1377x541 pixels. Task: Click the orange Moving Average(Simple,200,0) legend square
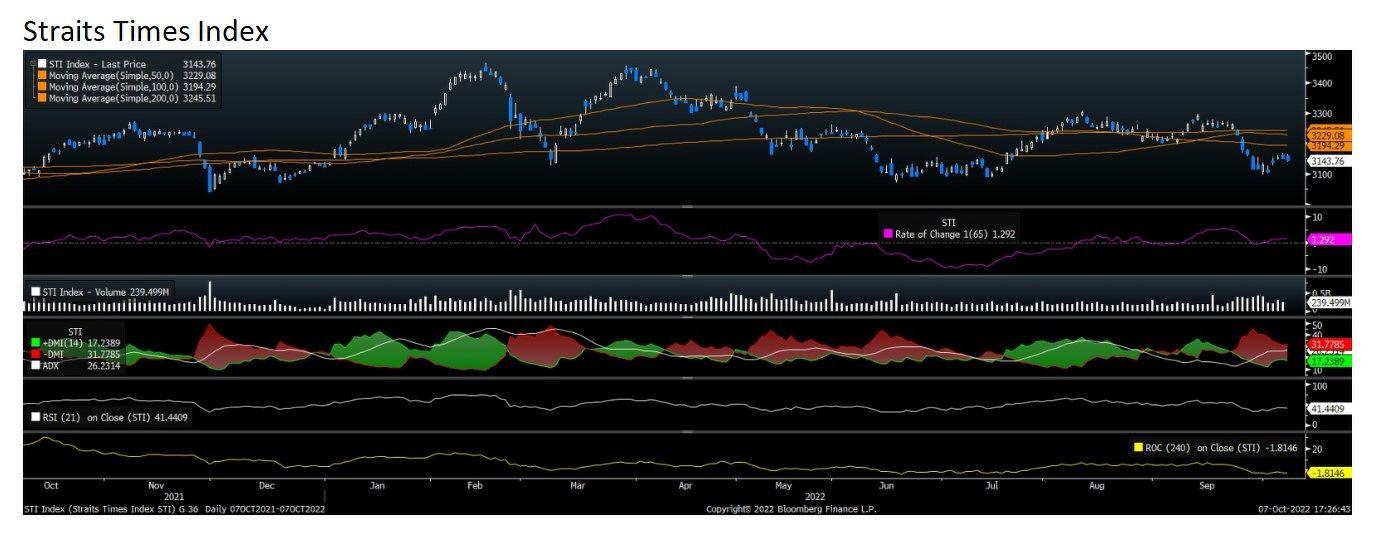(x=42, y=98)
